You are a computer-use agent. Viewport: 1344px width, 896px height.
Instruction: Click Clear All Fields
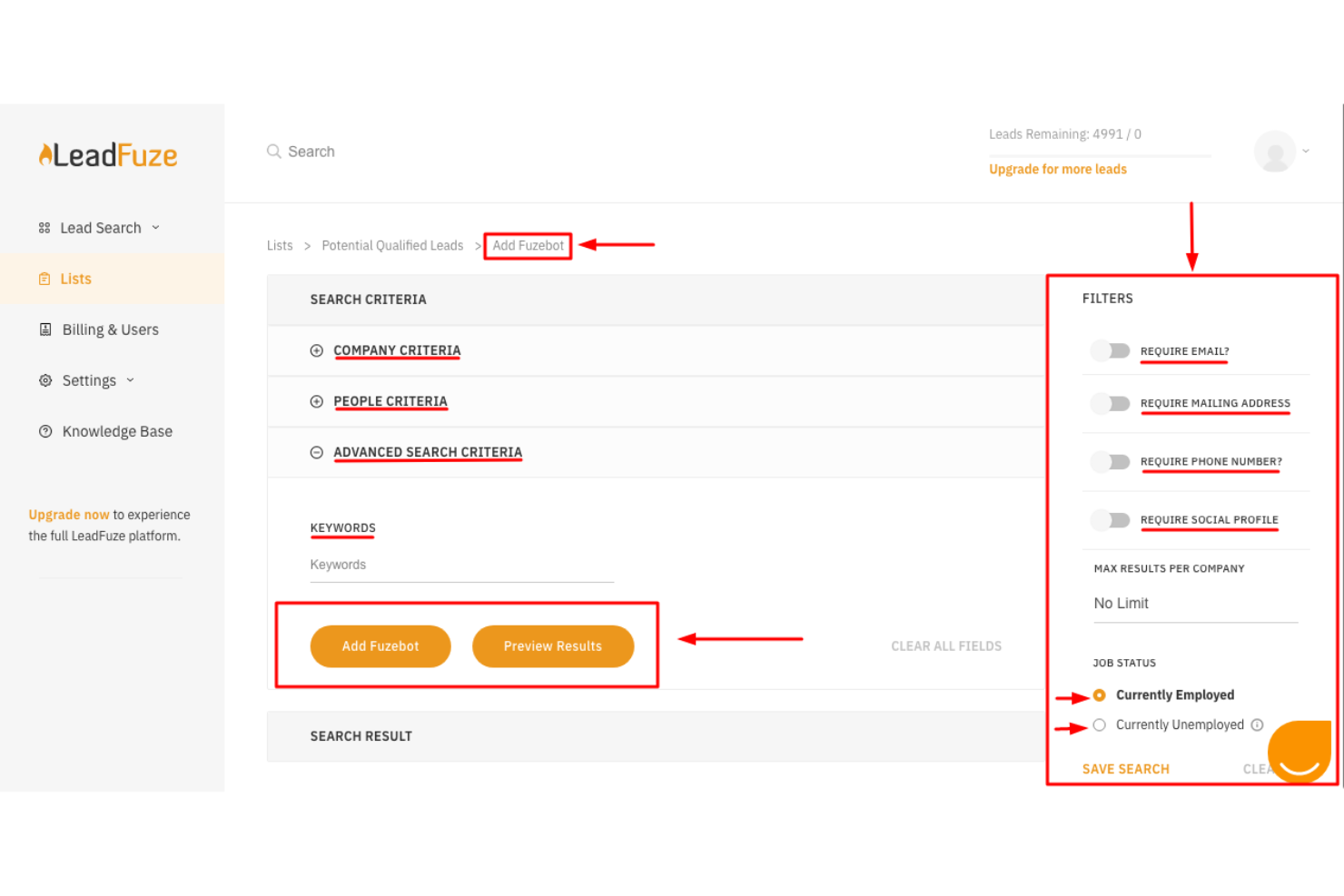[946, 646]
